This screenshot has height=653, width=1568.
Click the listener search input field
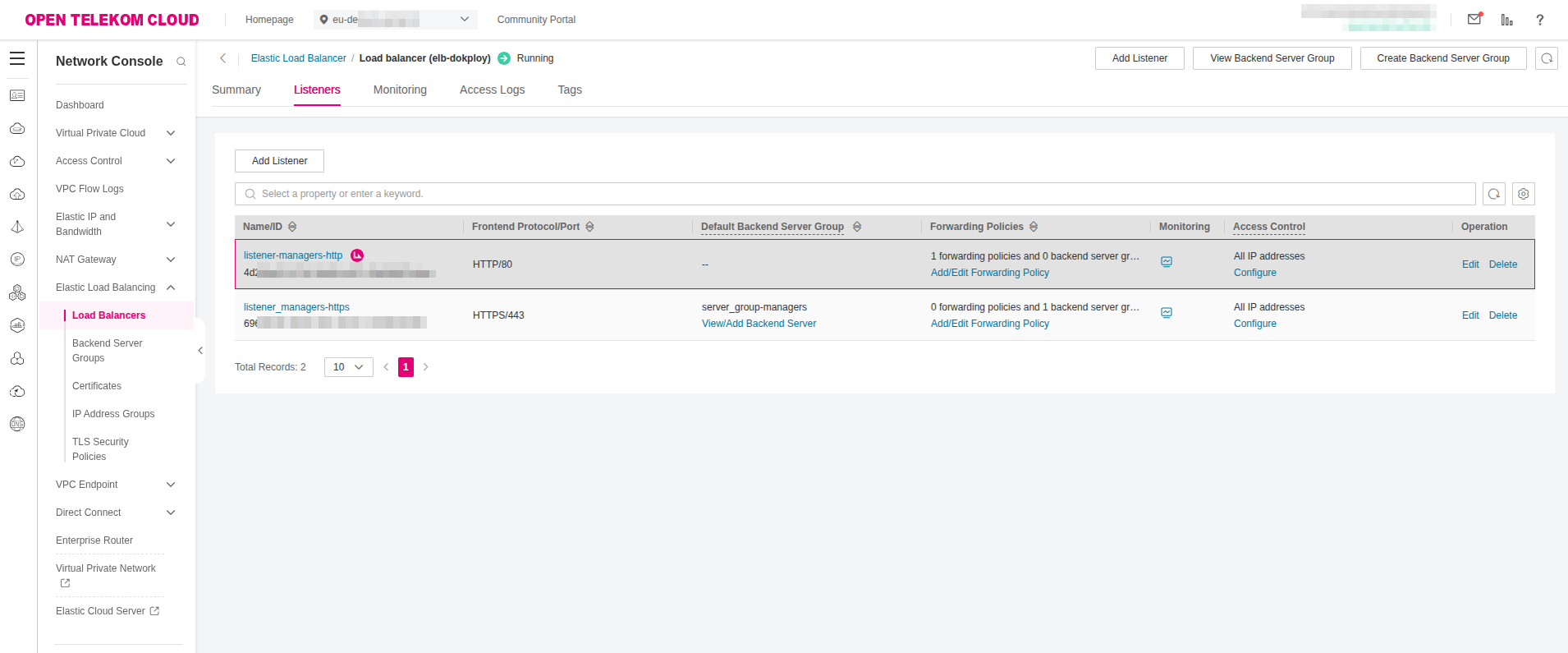tap(854, 194)
